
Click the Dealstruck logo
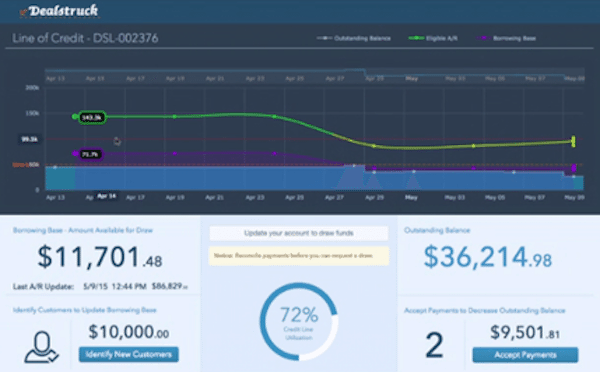(x=59, y=11)
